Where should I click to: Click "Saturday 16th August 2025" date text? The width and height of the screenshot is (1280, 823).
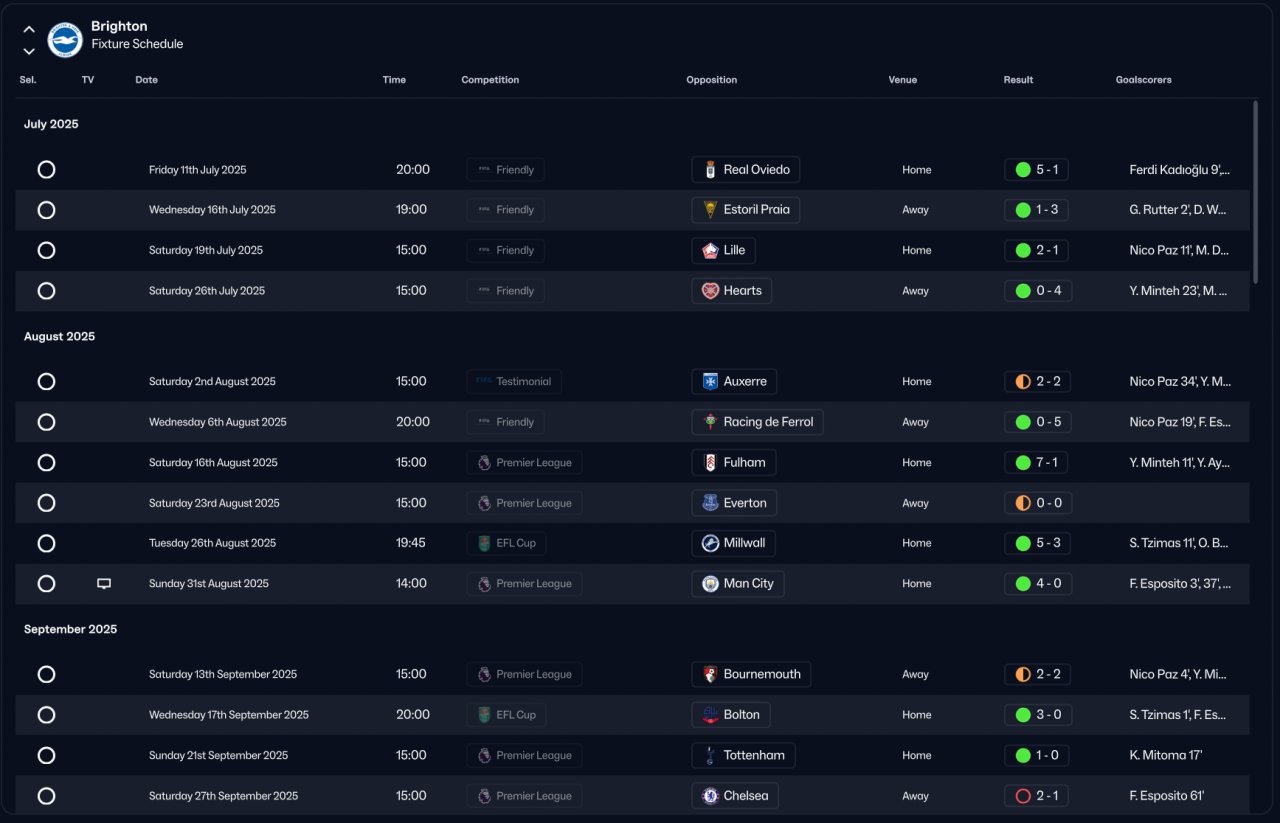pos(214,463)
